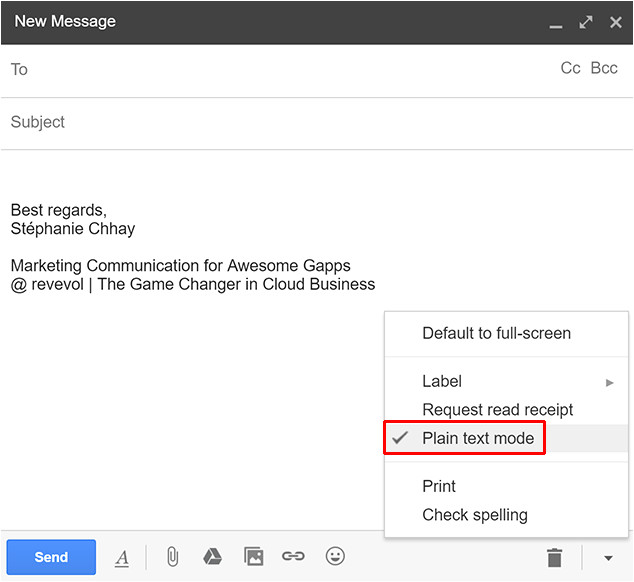Close the New Message window

point(616,22)
